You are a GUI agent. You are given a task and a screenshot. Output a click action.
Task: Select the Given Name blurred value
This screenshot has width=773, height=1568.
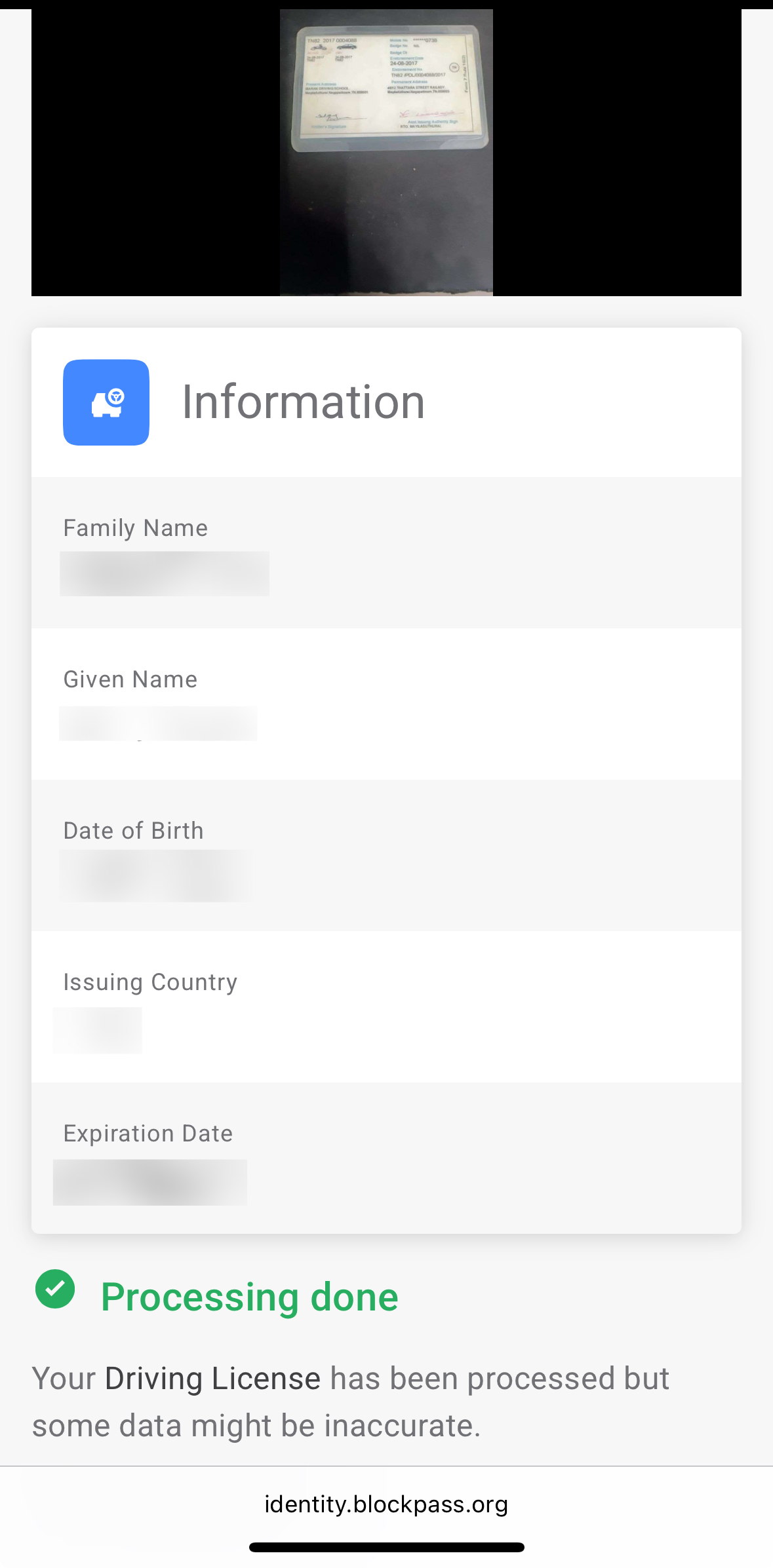point(158,723)
